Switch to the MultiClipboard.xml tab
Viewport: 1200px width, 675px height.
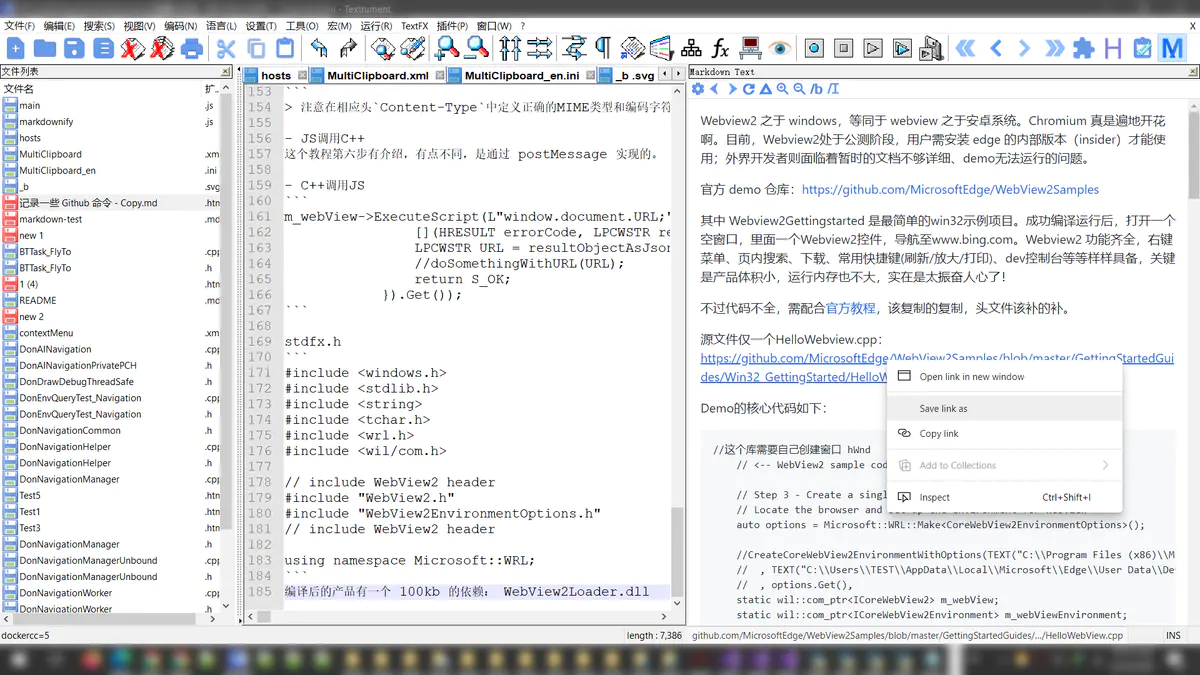point(377,75)
